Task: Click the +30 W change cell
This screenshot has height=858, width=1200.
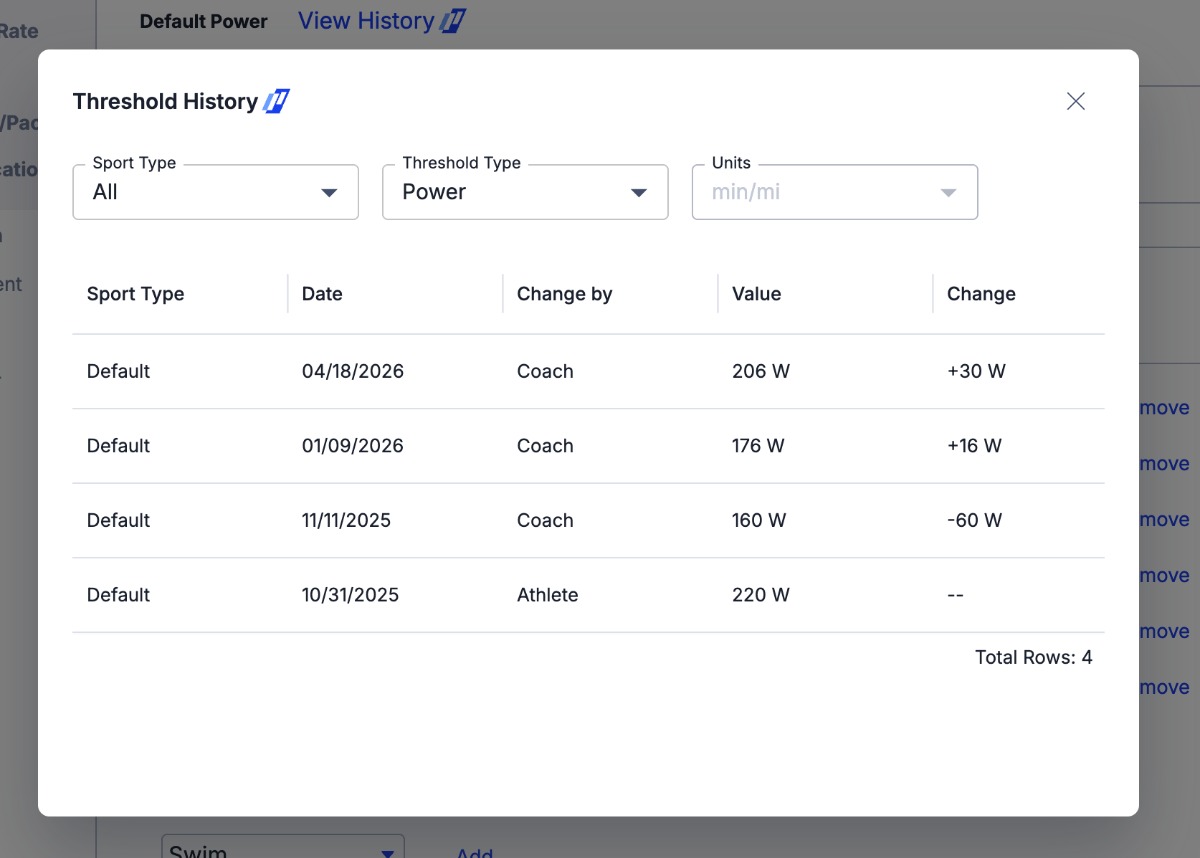Action: (976, 371)
